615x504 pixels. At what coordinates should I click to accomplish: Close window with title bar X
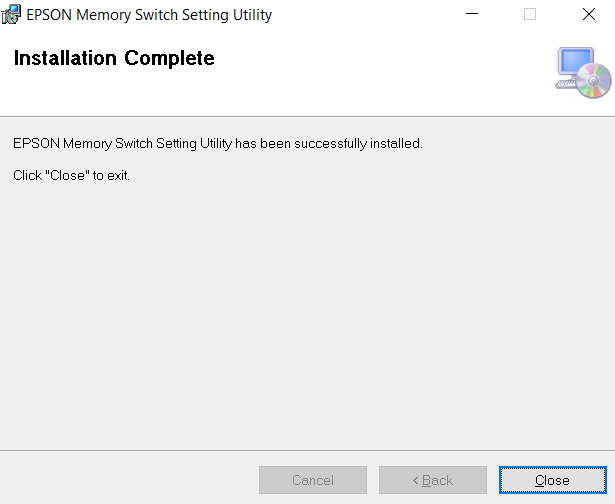(x=588, y=15)
